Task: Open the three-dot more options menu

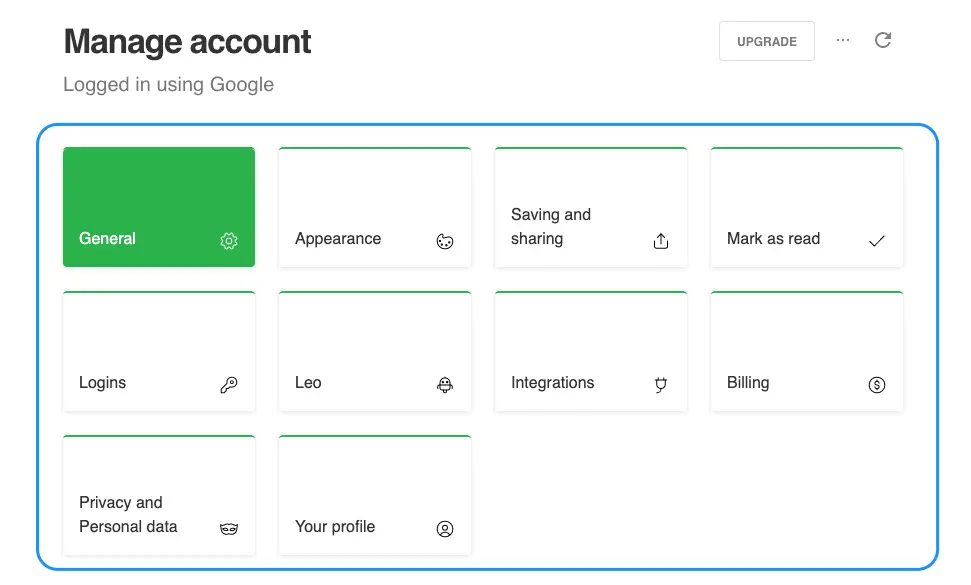Action: [843, 40]
